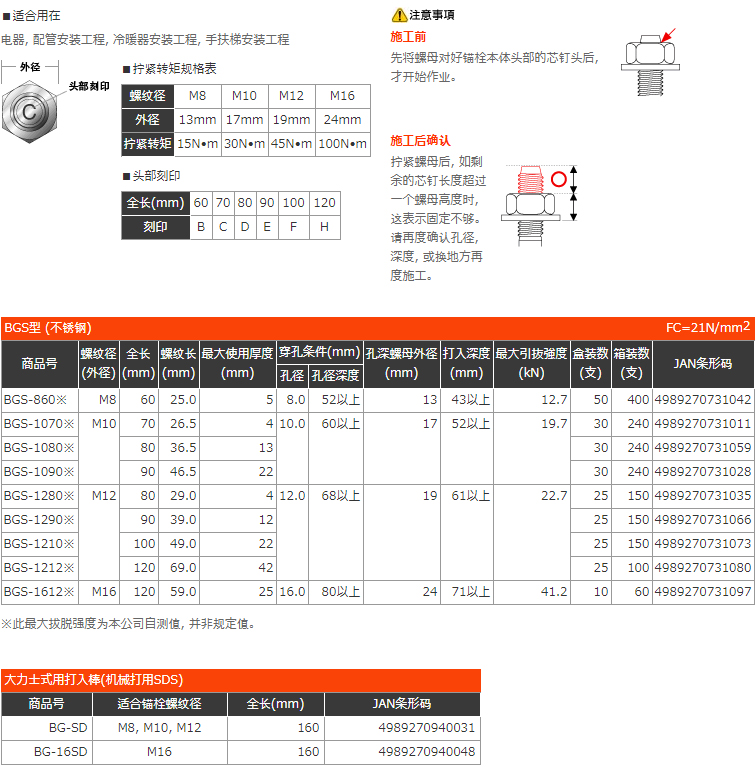Click the 最大引拔强度 (kN) column header
The image size is (756, 778).
point(531,364)
